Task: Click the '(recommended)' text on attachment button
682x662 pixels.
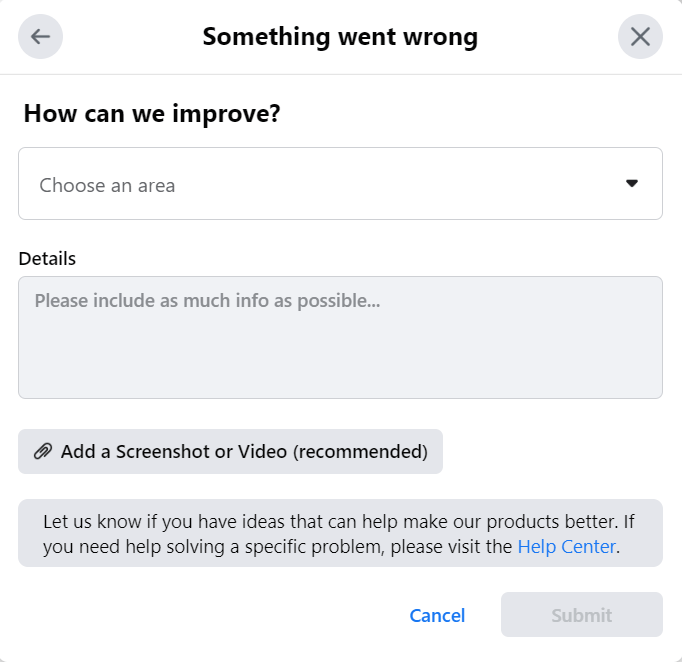Action: (x=361, y=452)
